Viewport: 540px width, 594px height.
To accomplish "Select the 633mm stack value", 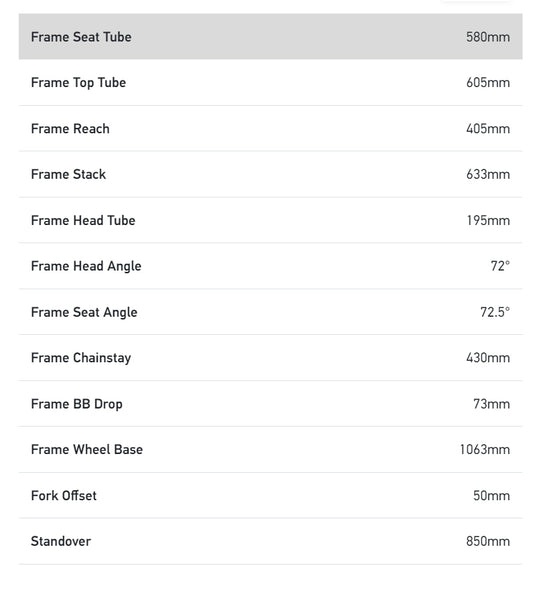I will point(488,174).
